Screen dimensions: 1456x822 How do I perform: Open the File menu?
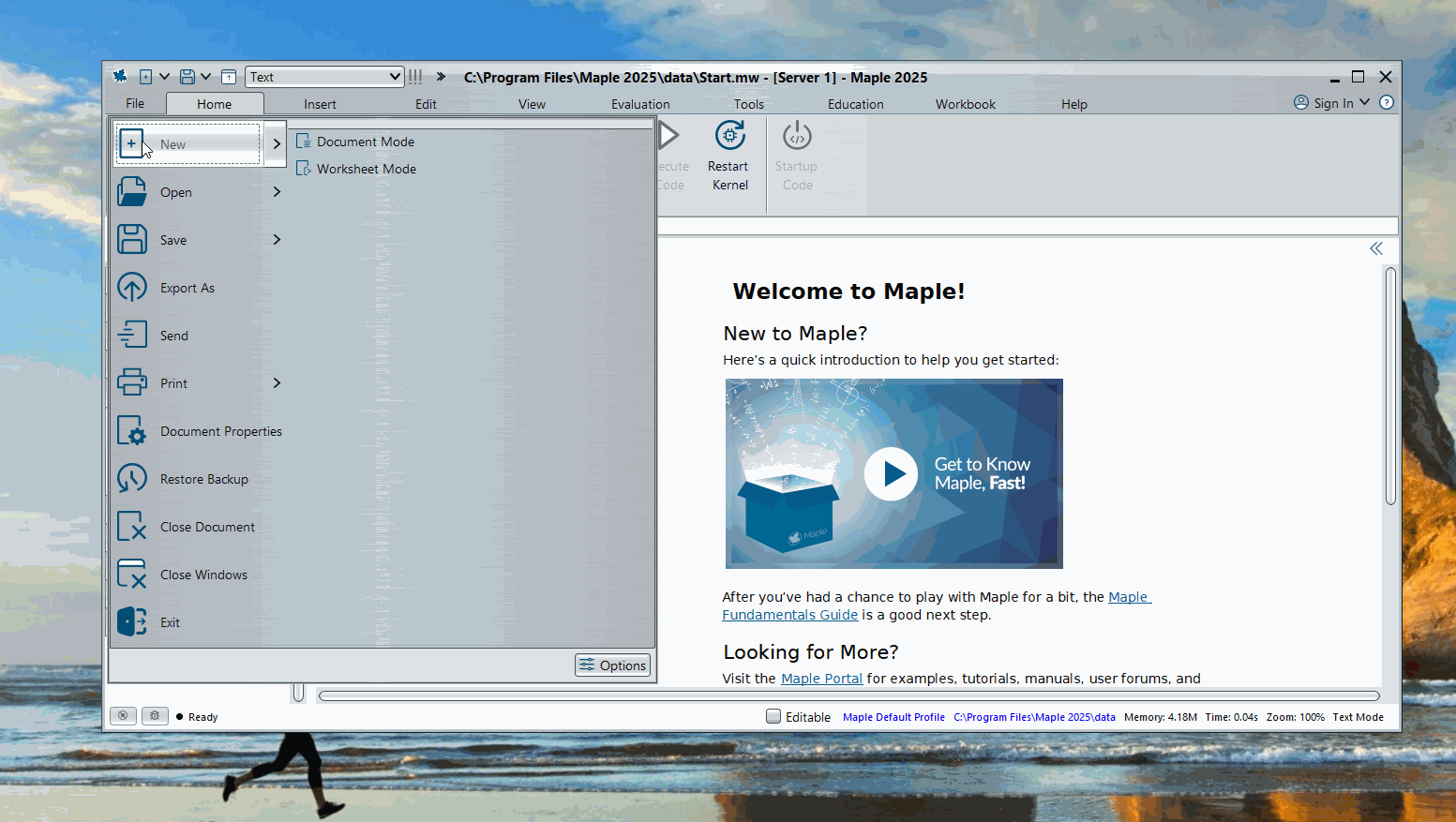tap(135, 104)
